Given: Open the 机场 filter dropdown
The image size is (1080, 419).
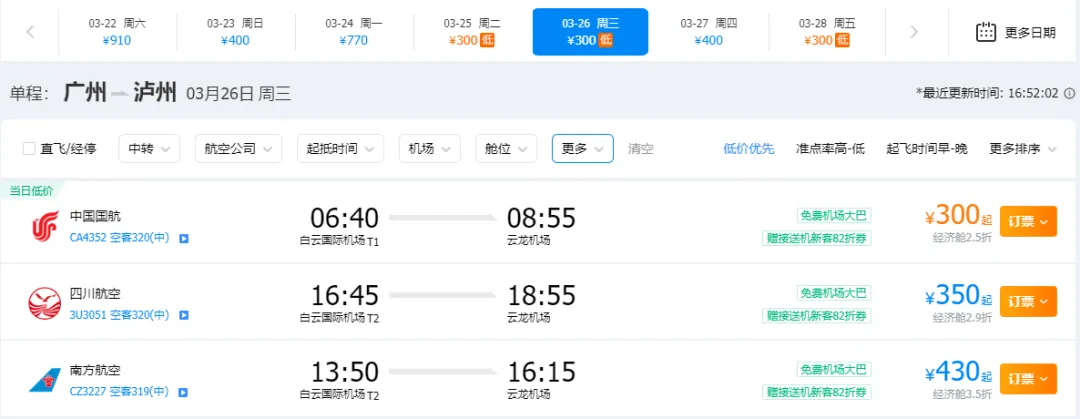Looking at the screenshot, I should coord(430,148).
